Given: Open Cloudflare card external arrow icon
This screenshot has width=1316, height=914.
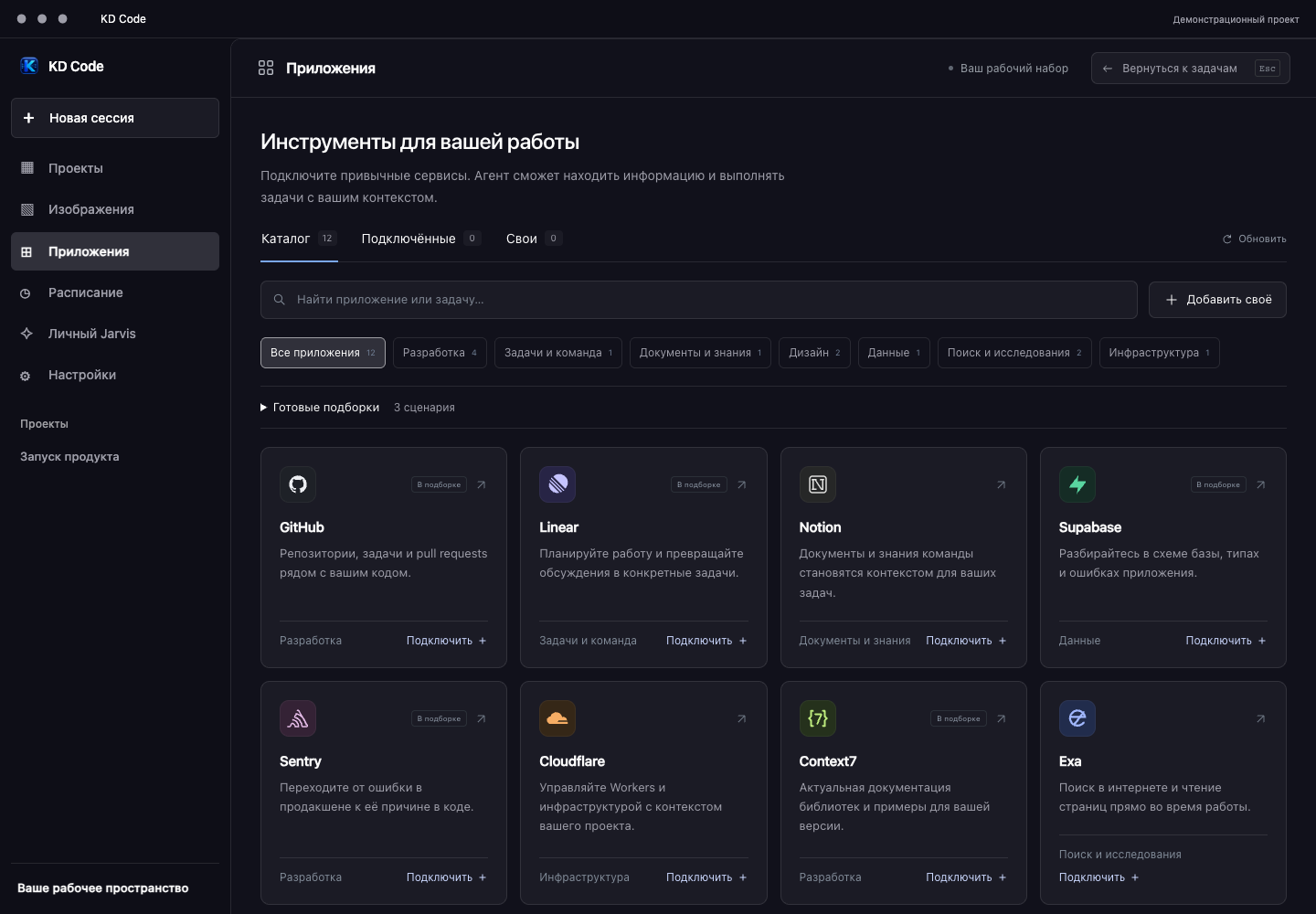Looking at the screenshot, I should pyautogui.click(x=741, y=718).
